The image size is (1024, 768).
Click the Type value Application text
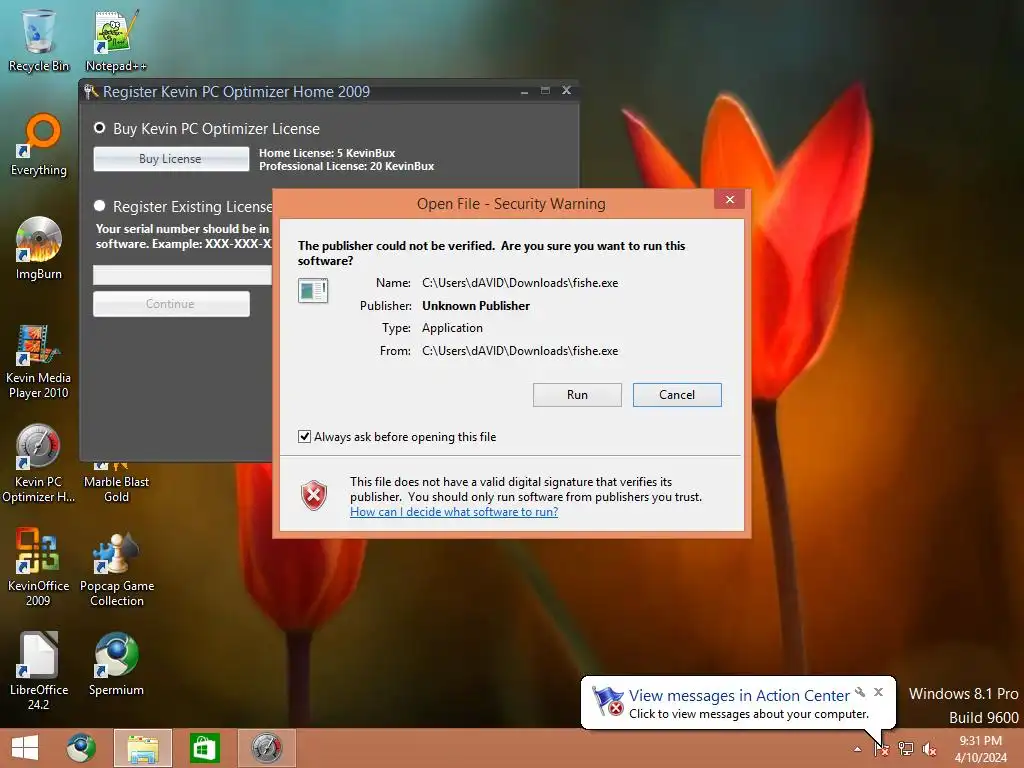tap(452, 328)
